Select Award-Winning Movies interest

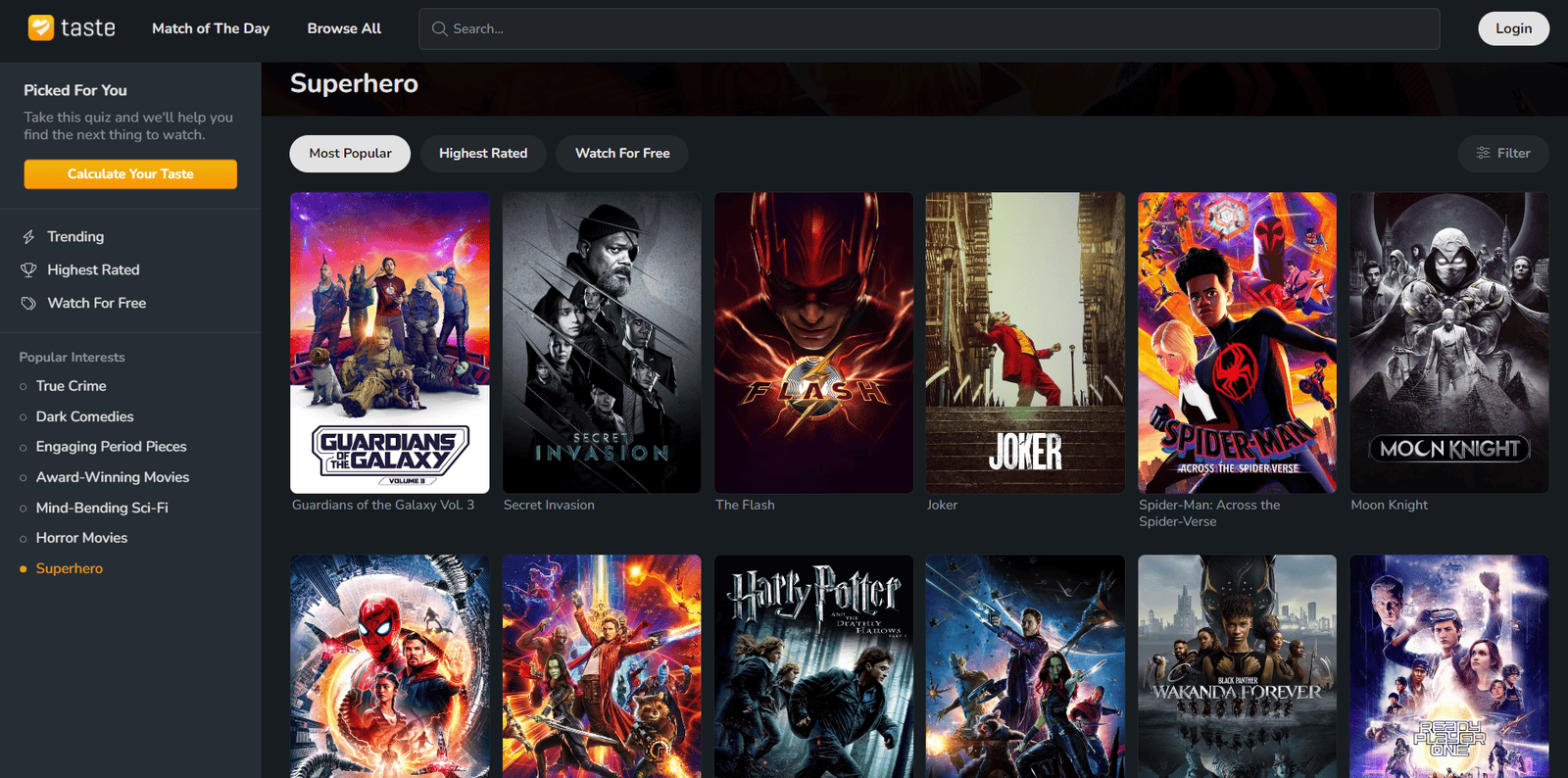(x=113, y=477)
